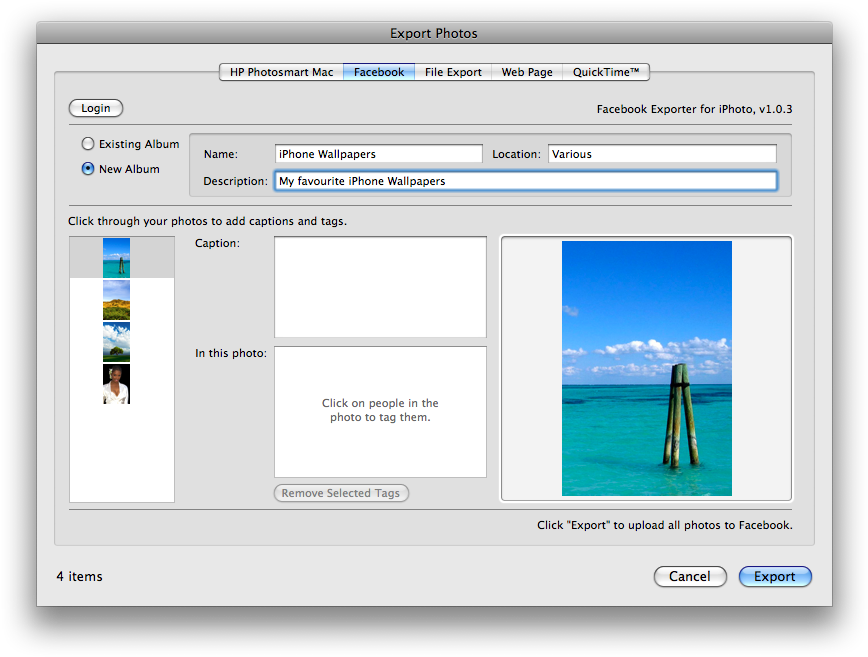
Task: Cancel the photo export
Action: coord(690,576)
